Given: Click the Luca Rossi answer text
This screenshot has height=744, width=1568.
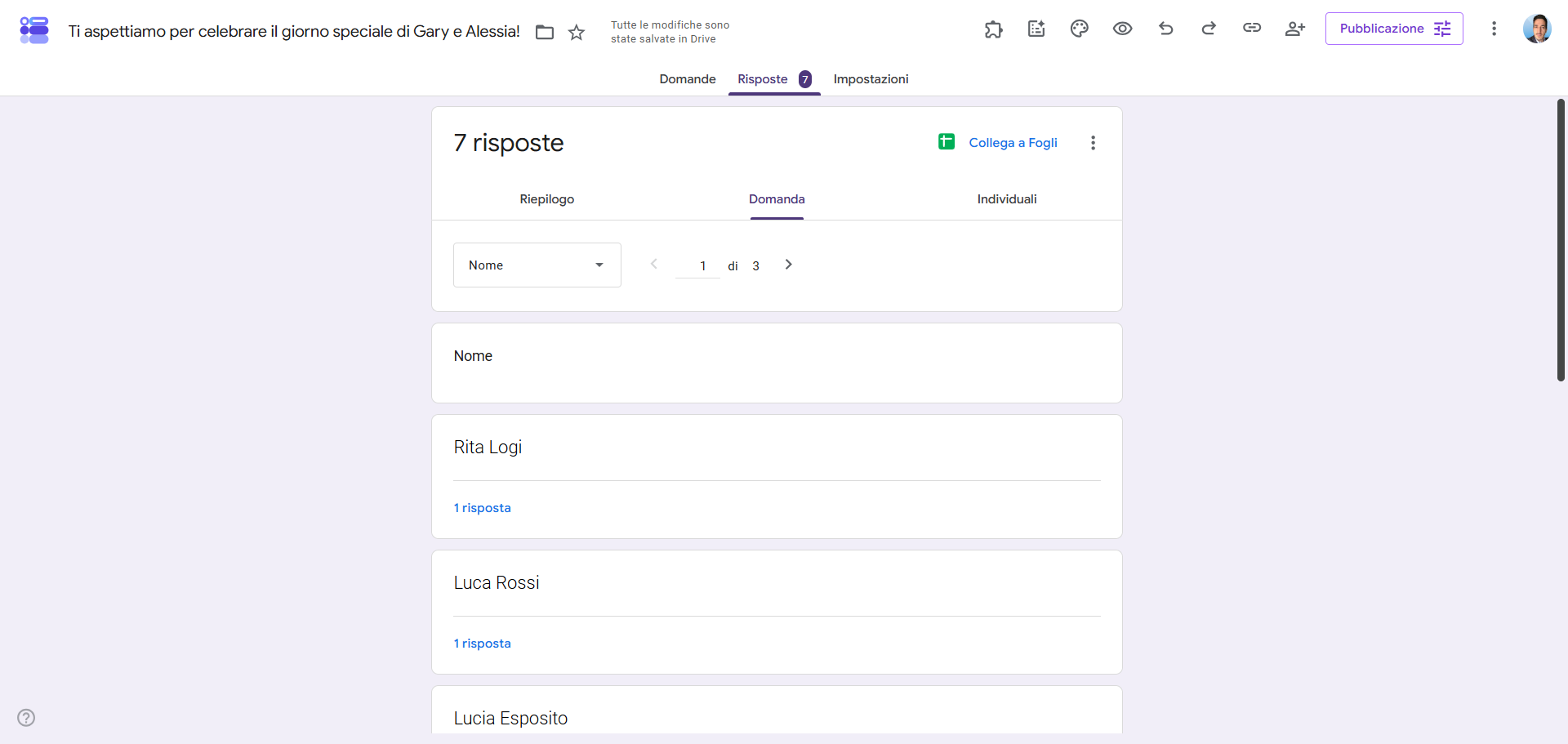Looking at the screenshot, I should click(497, 583).
